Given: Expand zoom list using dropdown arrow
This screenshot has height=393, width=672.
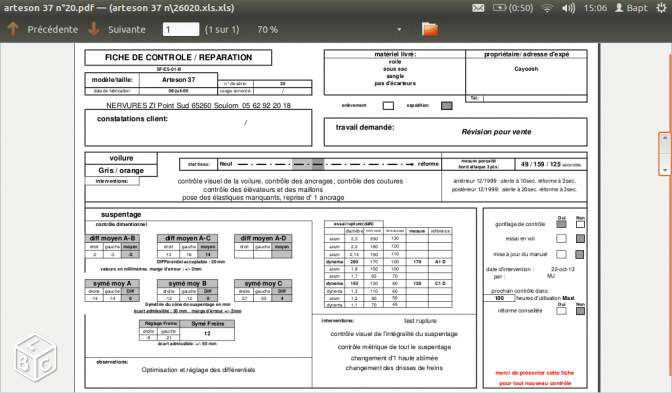Looking at the screenshot, I should click(399, 29).
